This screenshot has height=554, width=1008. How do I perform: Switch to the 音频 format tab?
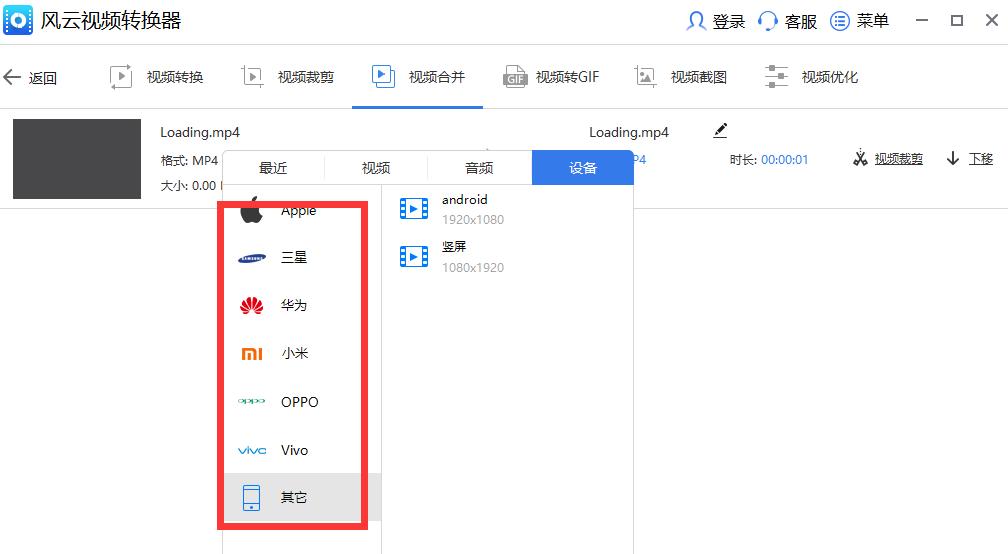pos(480,168)
